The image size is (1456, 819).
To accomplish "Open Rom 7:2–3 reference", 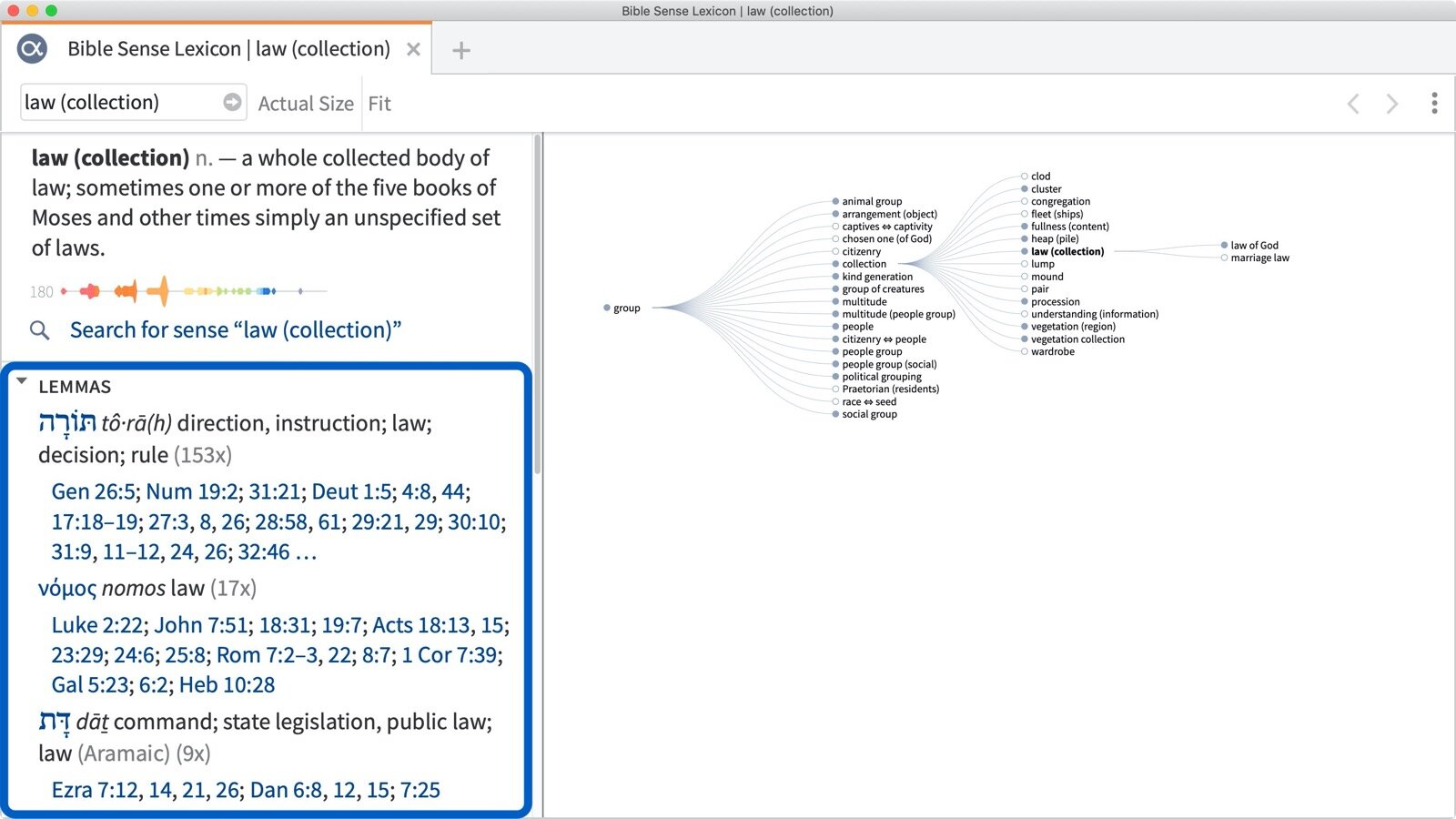I will coord(267,655).
